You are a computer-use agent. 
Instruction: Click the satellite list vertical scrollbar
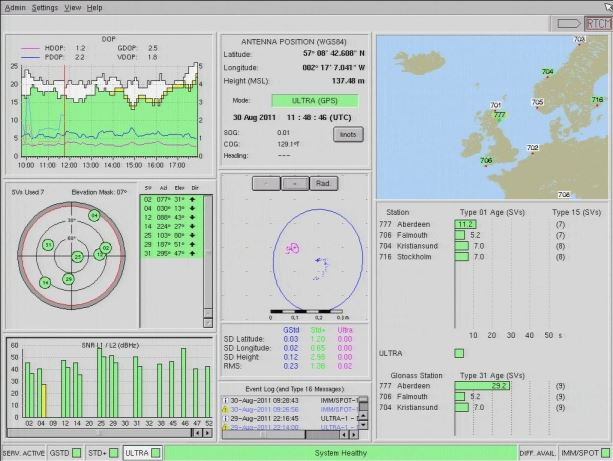click(210, 250)
